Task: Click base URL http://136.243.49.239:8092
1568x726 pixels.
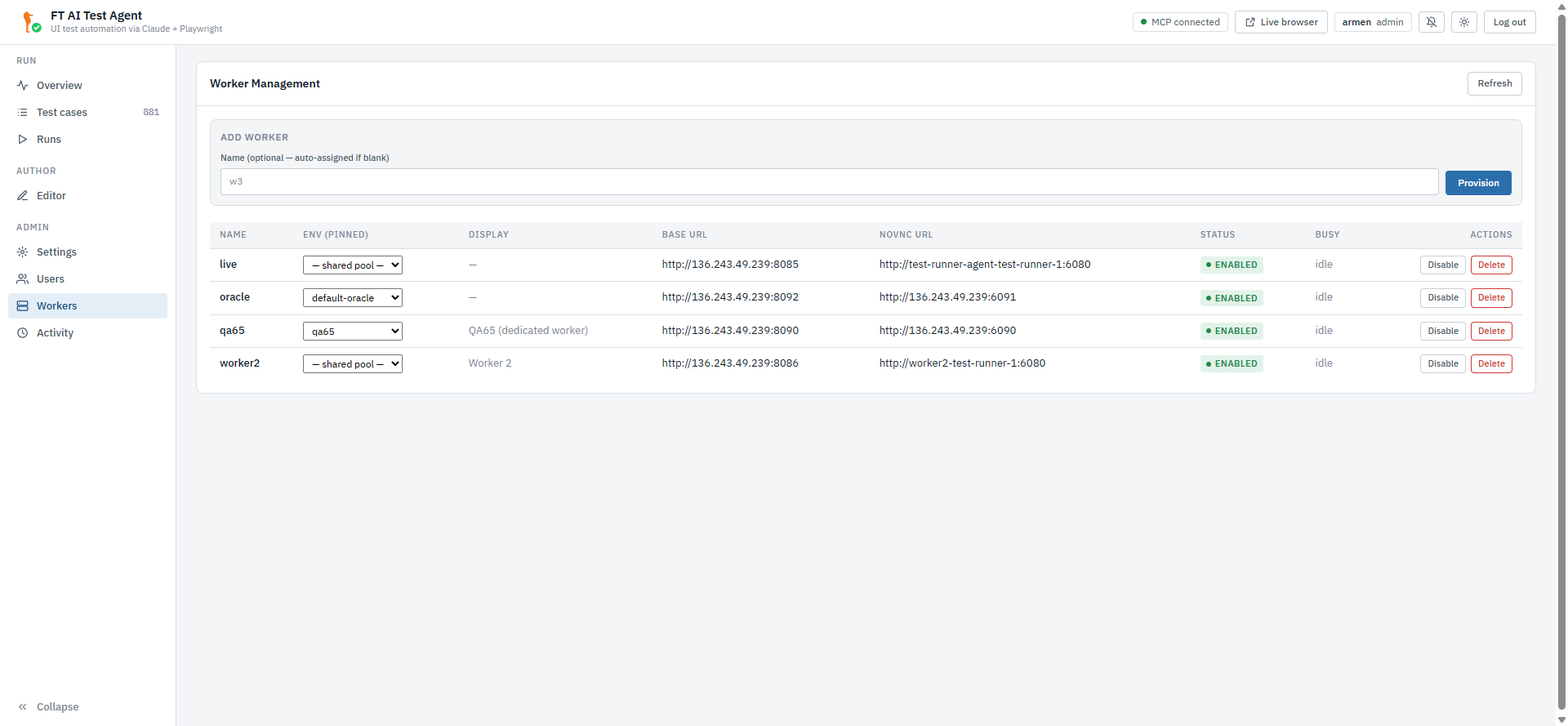Action: (x=730, y=298)
